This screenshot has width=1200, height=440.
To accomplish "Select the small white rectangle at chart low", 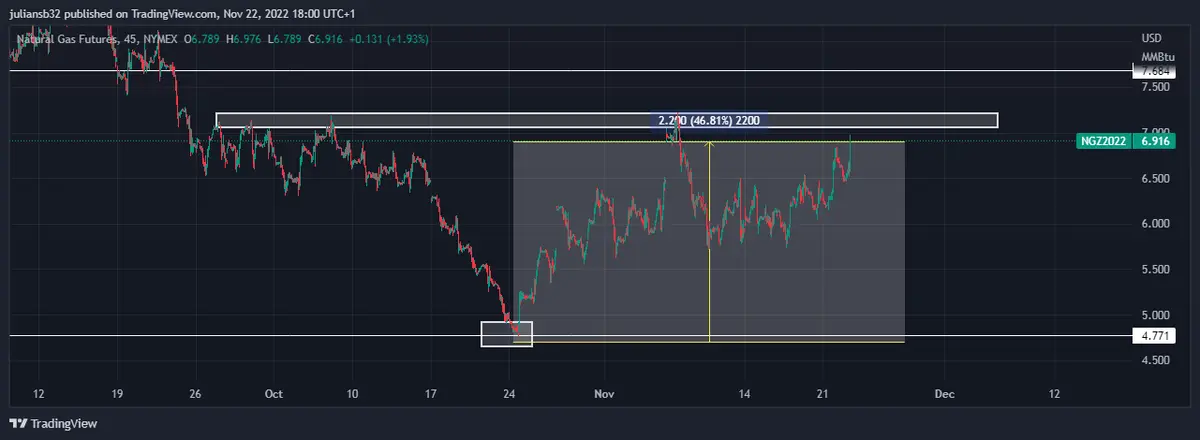I will point(507,334).
